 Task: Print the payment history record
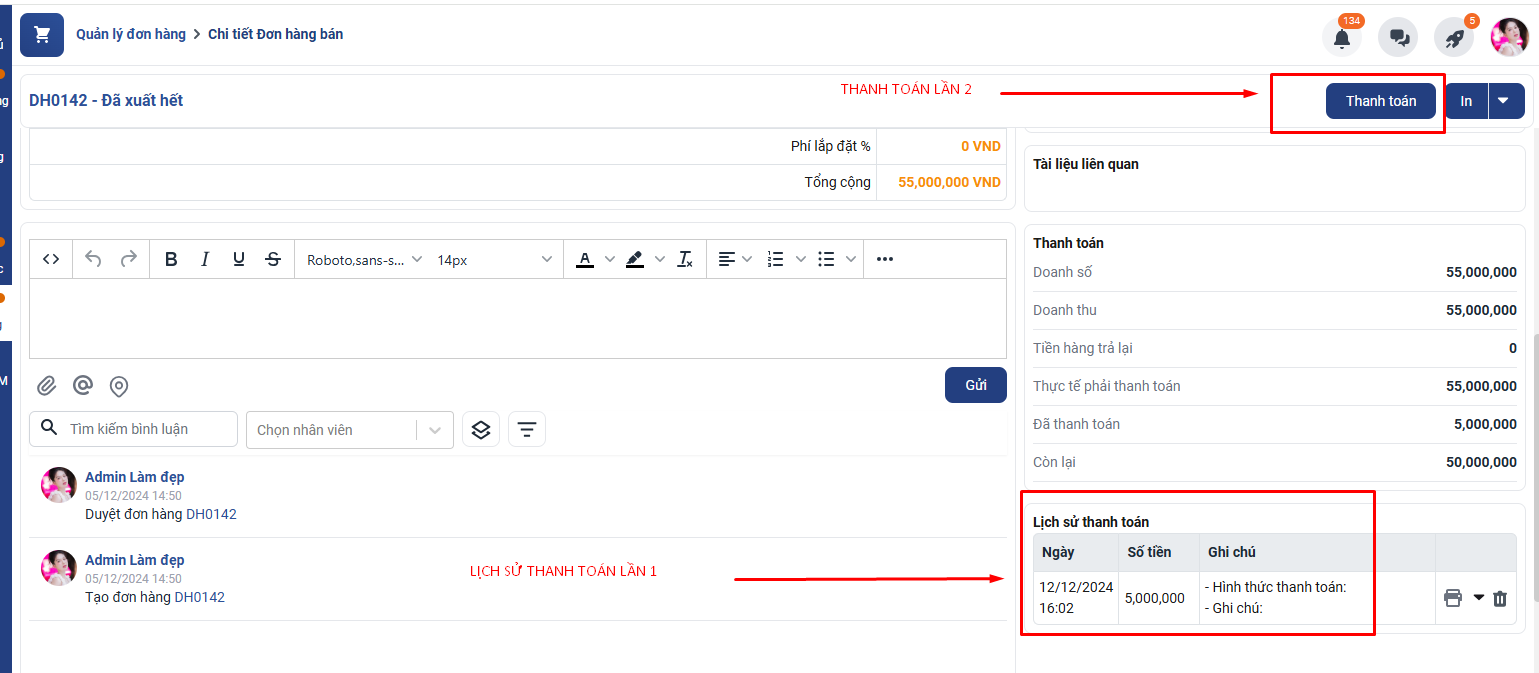coord(1453,598)
